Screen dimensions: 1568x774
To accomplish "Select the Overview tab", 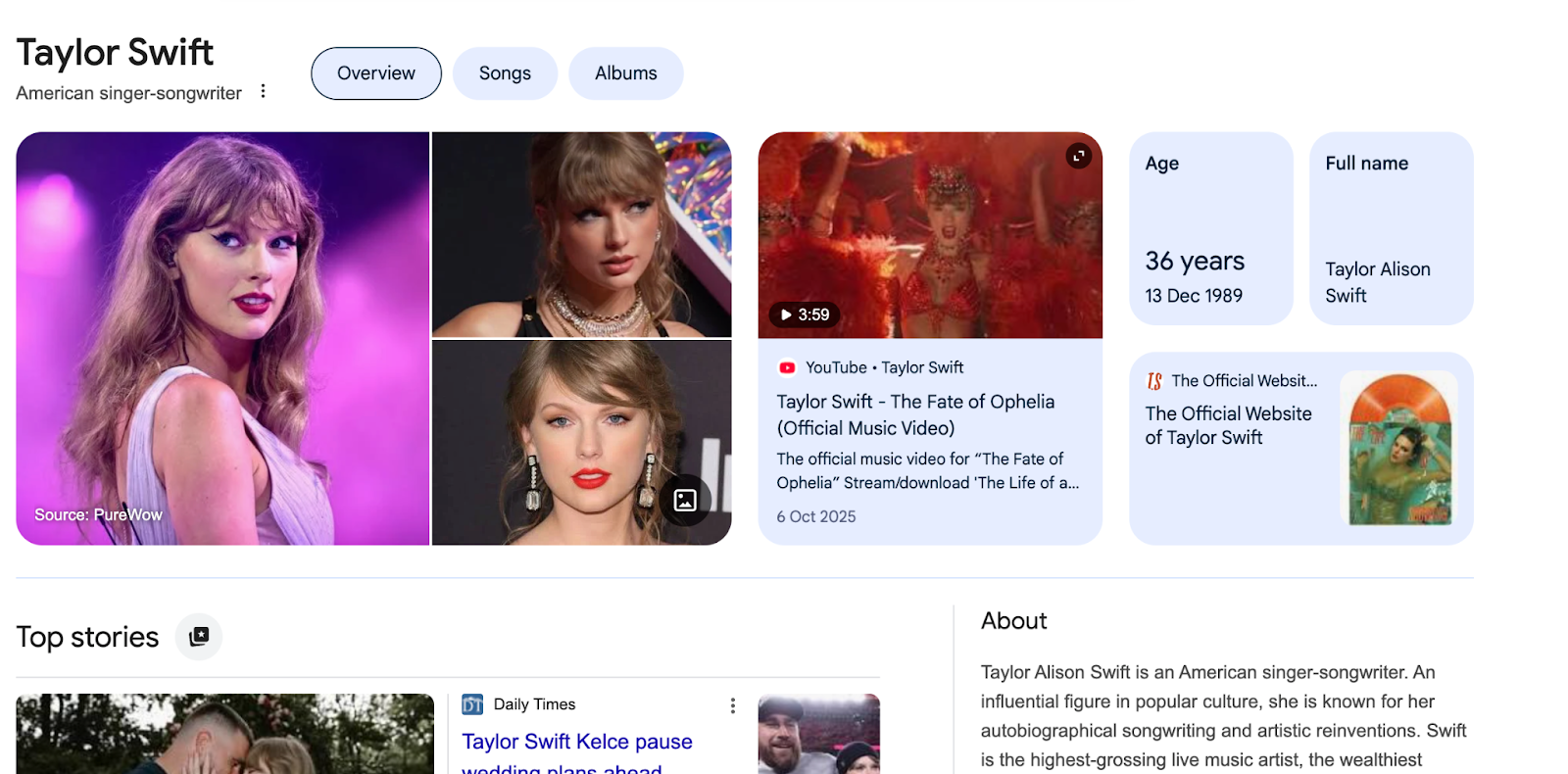I will click(x=376, y=73).
